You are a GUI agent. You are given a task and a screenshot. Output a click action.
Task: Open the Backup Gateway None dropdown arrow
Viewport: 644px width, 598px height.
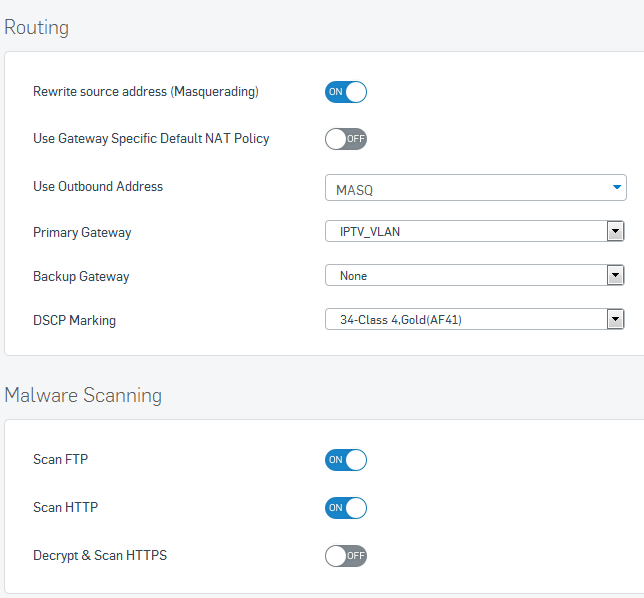click(x=615, y=275)
